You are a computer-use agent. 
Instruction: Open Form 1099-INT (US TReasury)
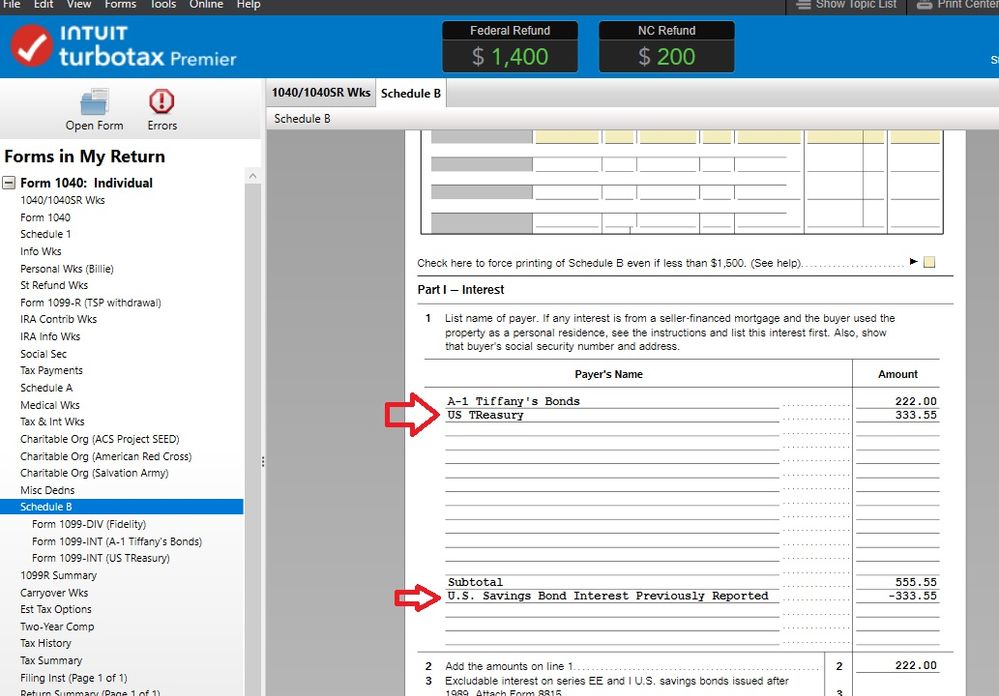(101, 558)
